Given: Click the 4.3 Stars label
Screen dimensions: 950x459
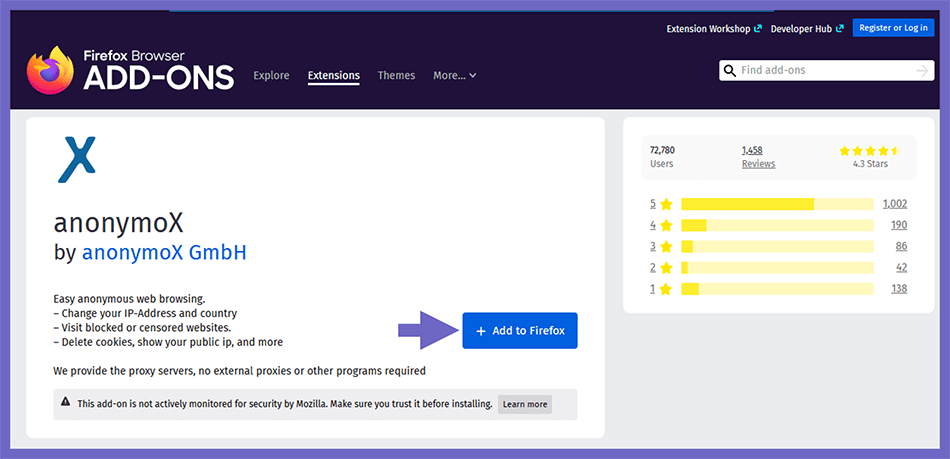Looking at the screenshot, I should point(870,164).
